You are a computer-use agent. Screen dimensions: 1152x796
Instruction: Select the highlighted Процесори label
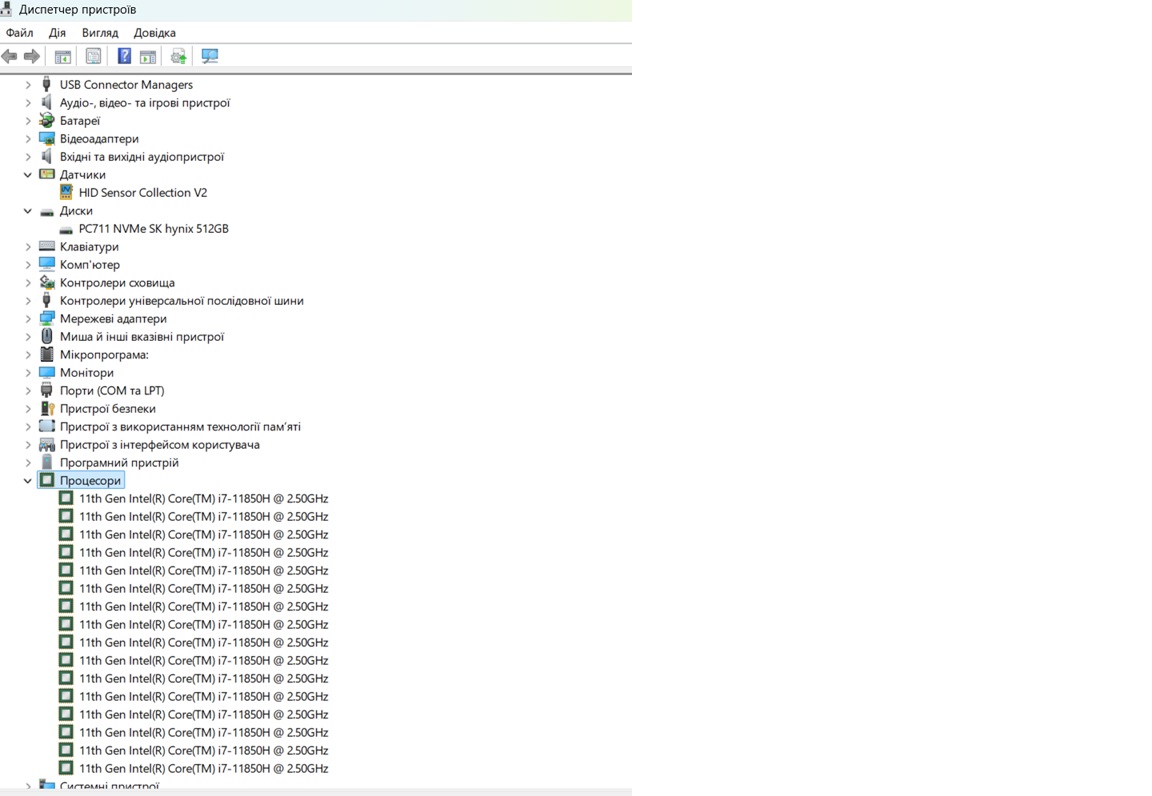(x=90, y=481)
